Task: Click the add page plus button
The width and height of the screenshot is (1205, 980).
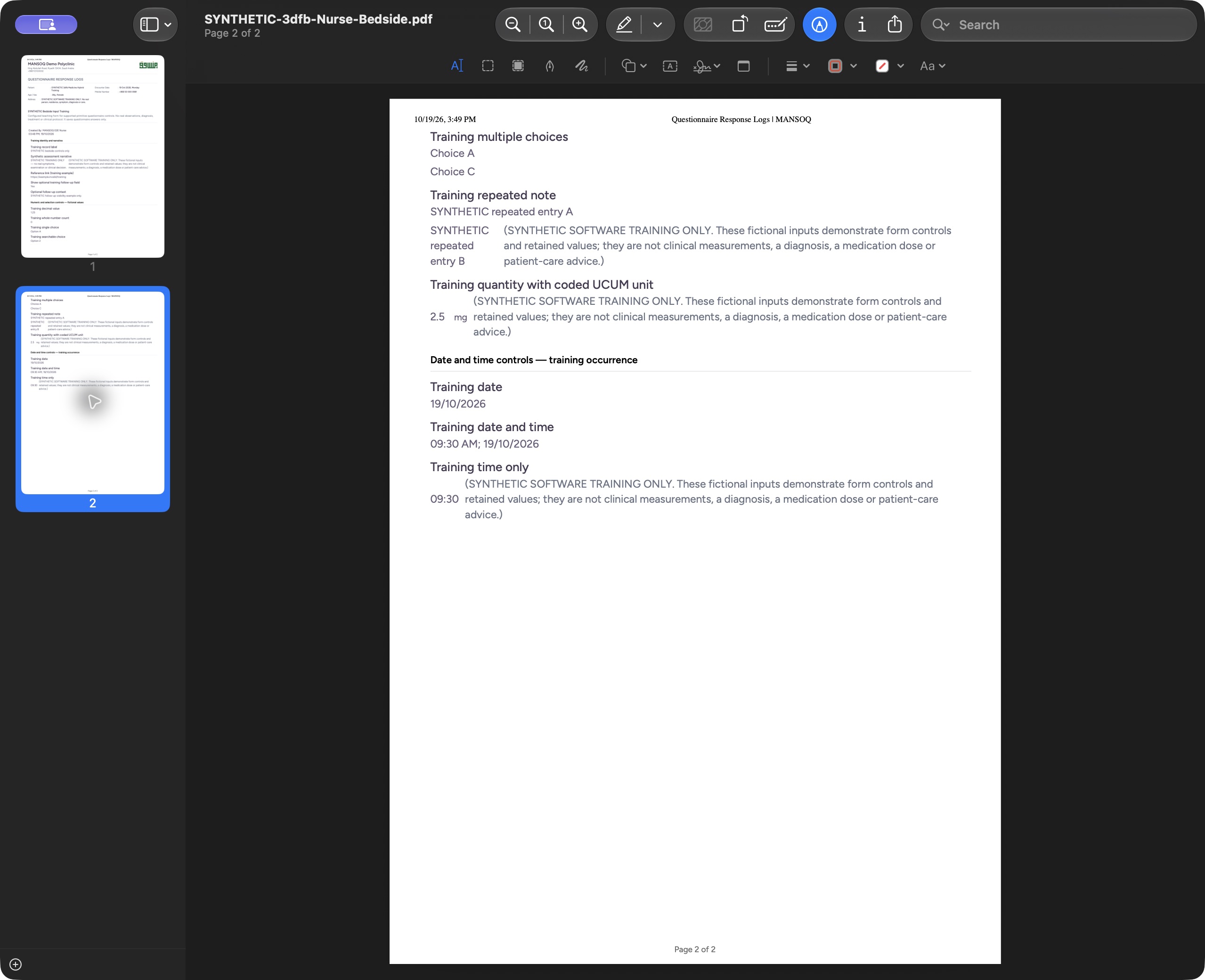Action: [16, 964]
